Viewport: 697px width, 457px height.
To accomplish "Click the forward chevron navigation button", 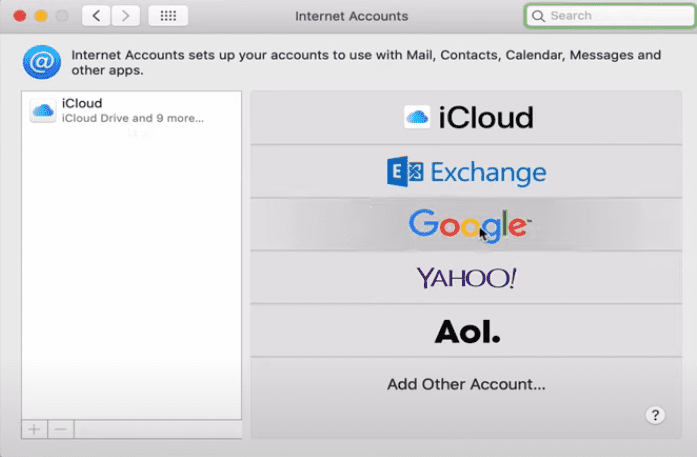I will point(125,16).
